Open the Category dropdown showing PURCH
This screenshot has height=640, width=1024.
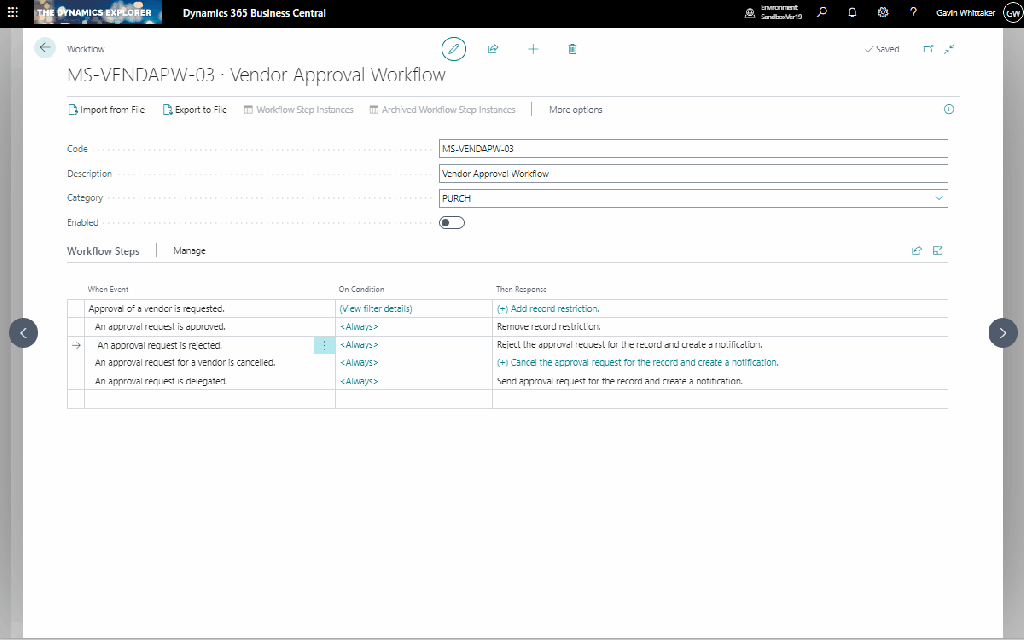click(939, 197)
